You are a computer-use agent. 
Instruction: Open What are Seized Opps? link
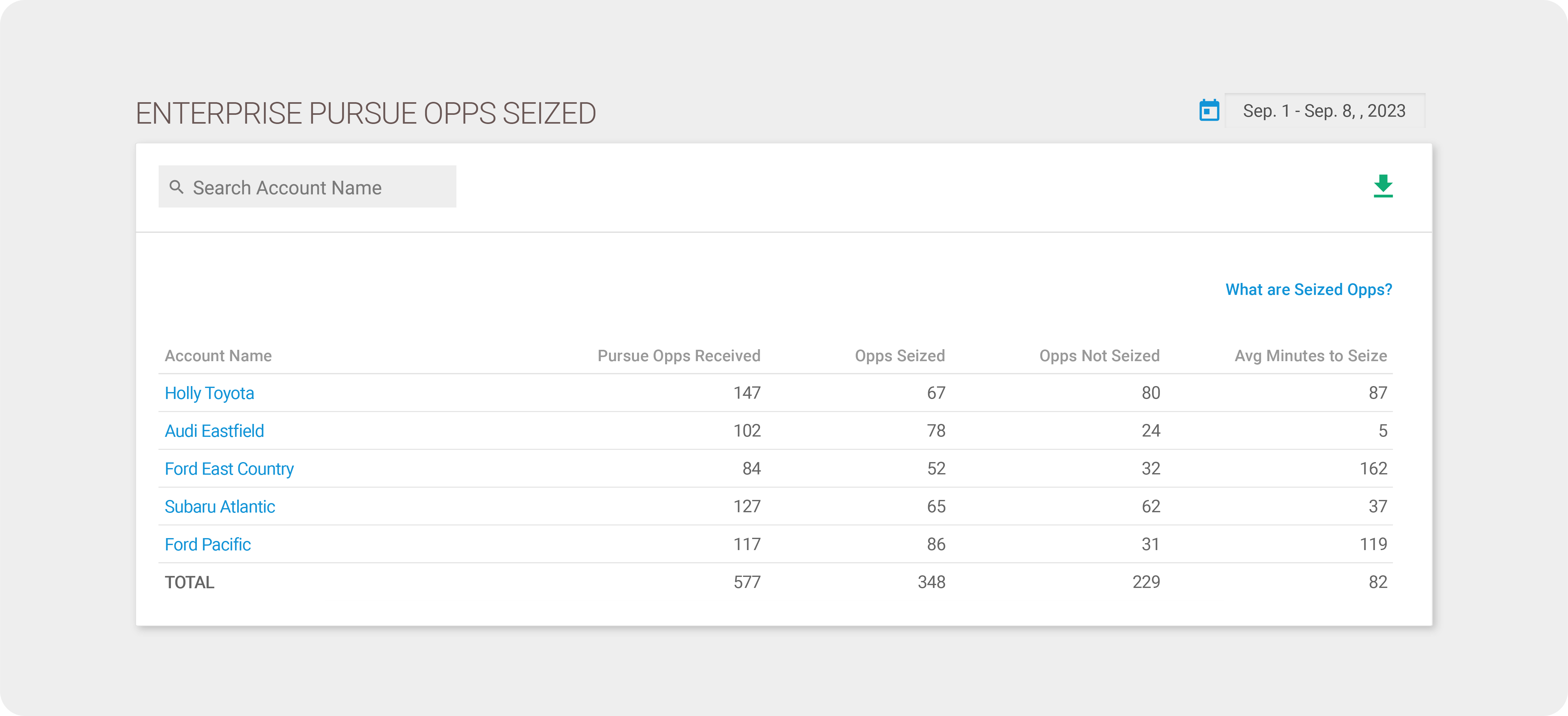coord(1308,289)
